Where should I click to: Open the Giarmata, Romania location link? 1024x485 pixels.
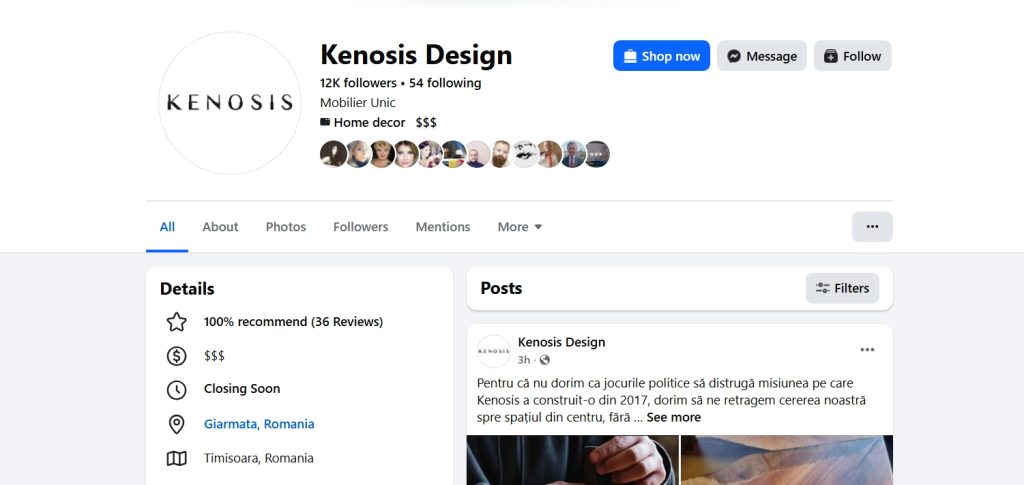[x=259, y=424]
